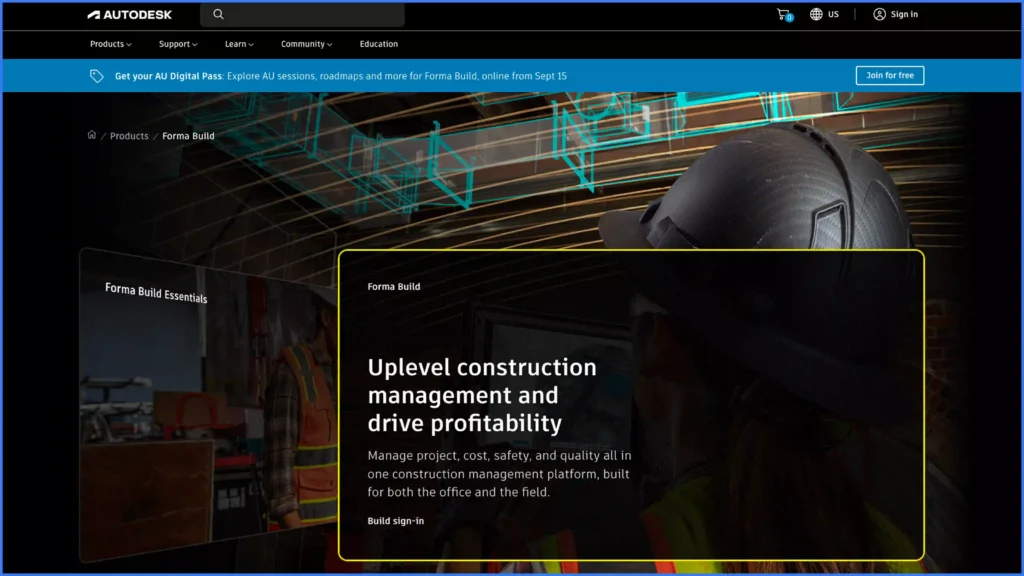
Task: Click the search magnifier icon
Action: point(218,14)
